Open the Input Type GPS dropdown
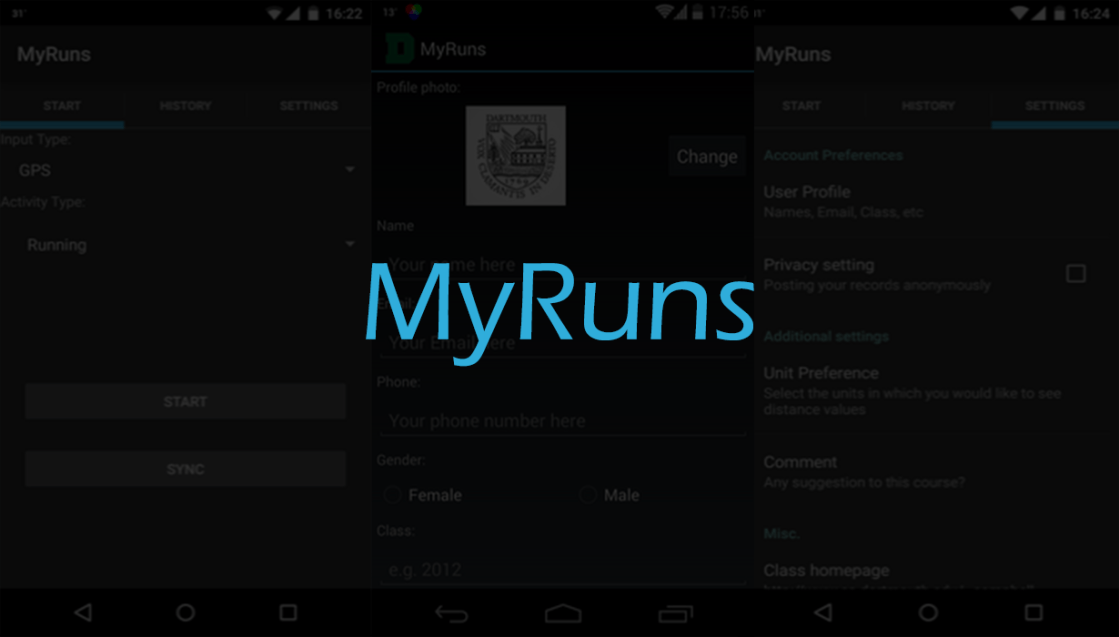 tap(185, 170)
